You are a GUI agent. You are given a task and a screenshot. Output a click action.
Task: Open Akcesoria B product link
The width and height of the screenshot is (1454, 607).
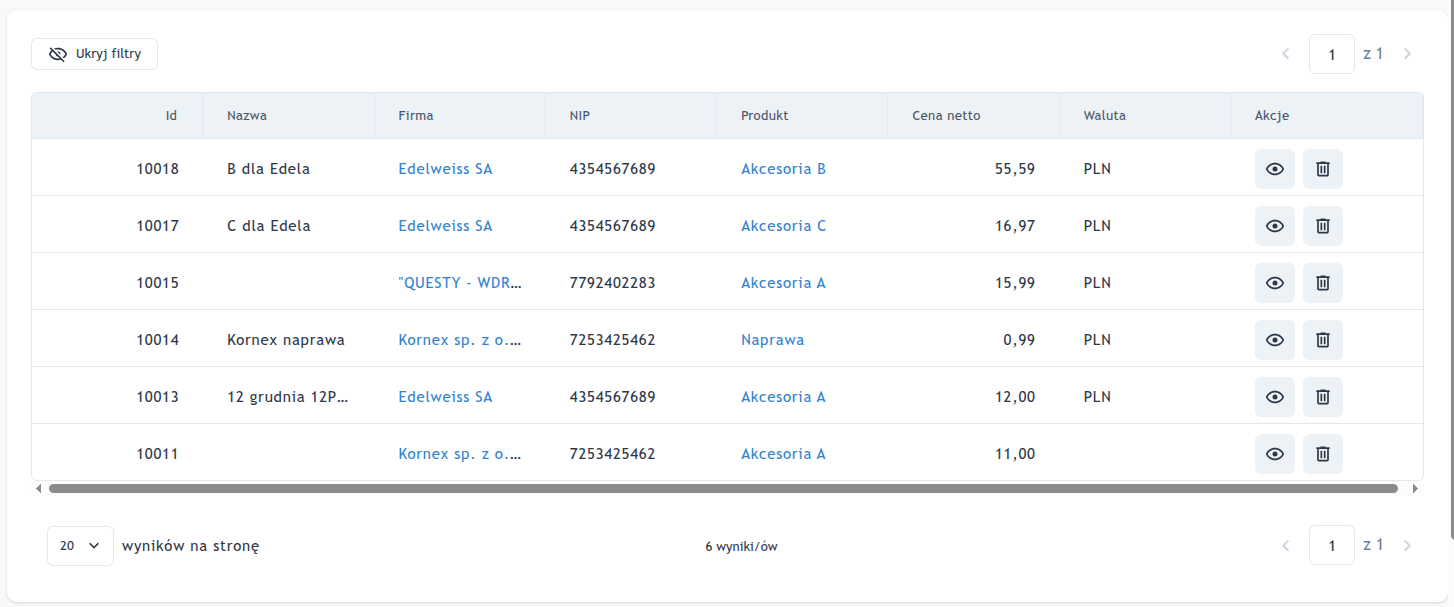[x=783, y=169]
